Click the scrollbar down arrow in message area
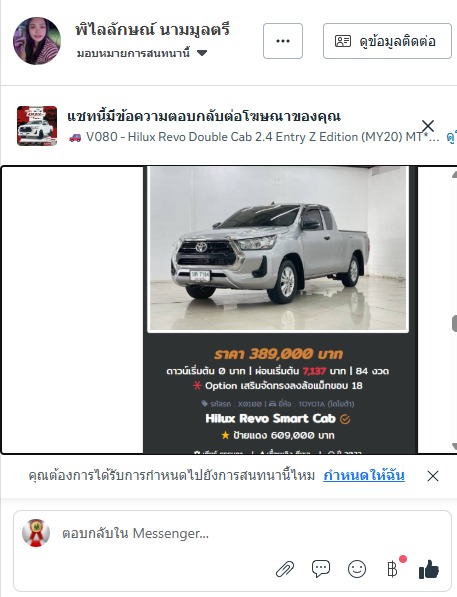Image resolution: width=457 pixels, height=597 pixels. 454,446
